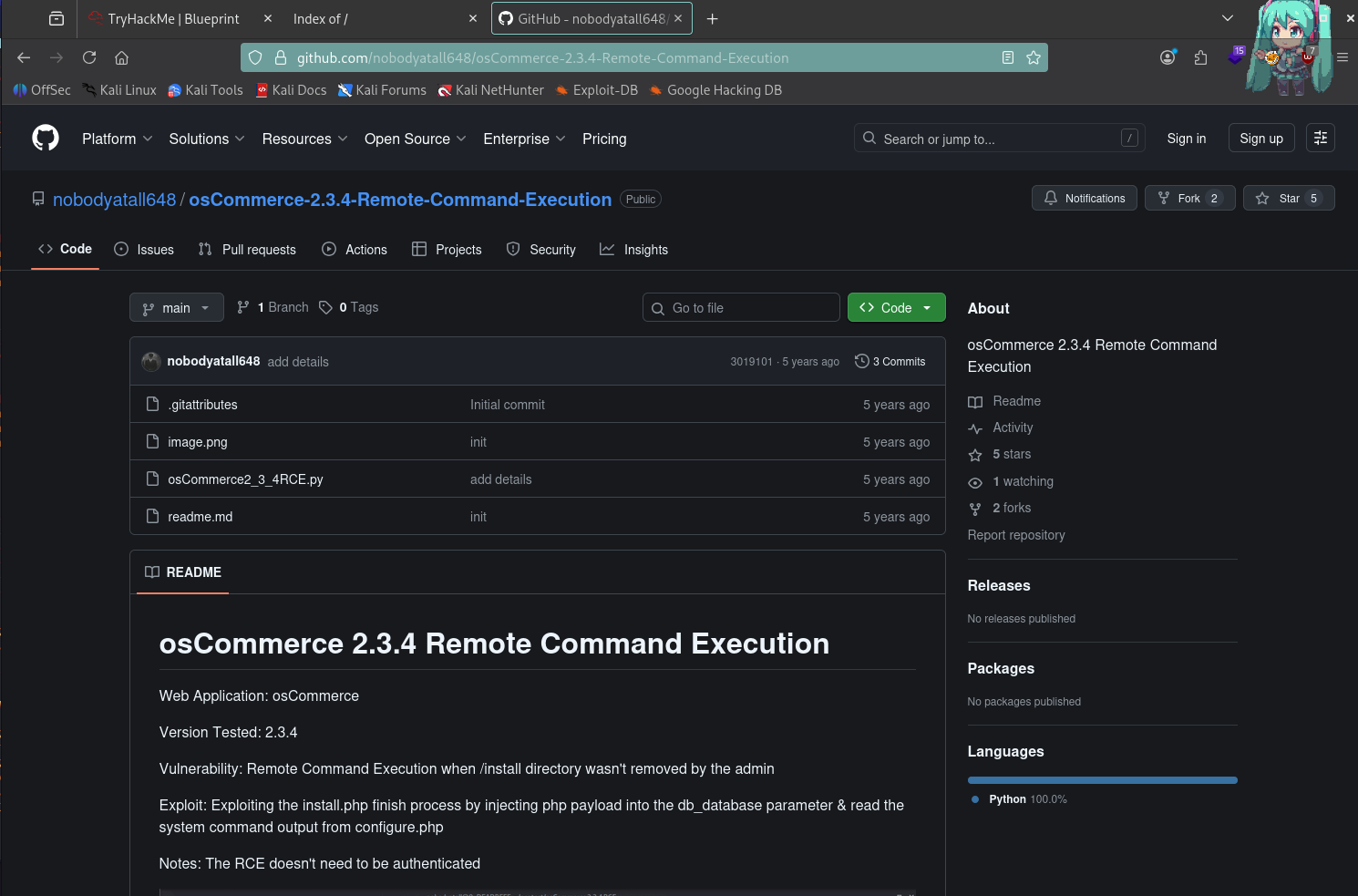Screen dimensions: 1358x896
Task: Open the Kali Tools bookmark
Action: tap(206, 89)
